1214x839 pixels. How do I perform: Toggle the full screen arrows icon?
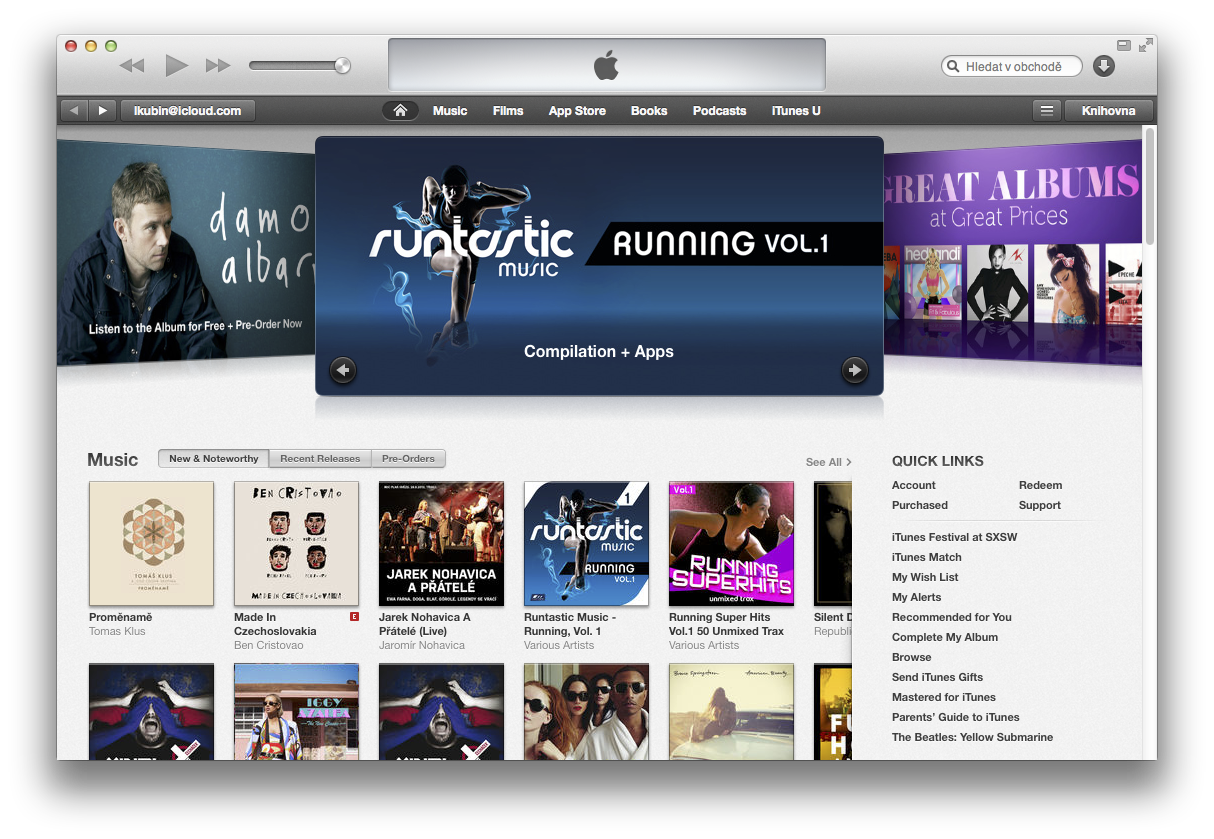1146,45
